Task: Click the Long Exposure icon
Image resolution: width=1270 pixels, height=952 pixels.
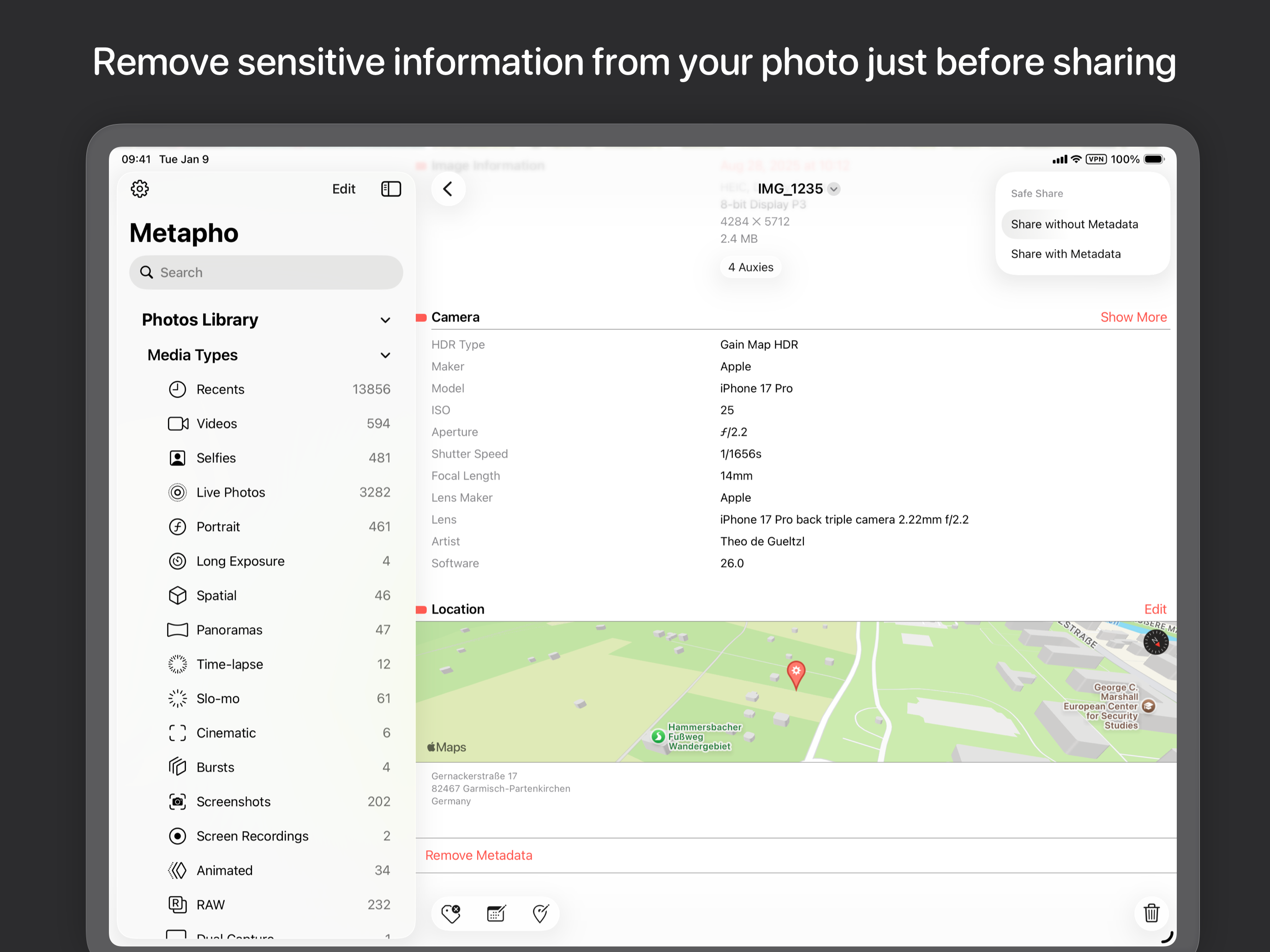Action: pos(177,561)
